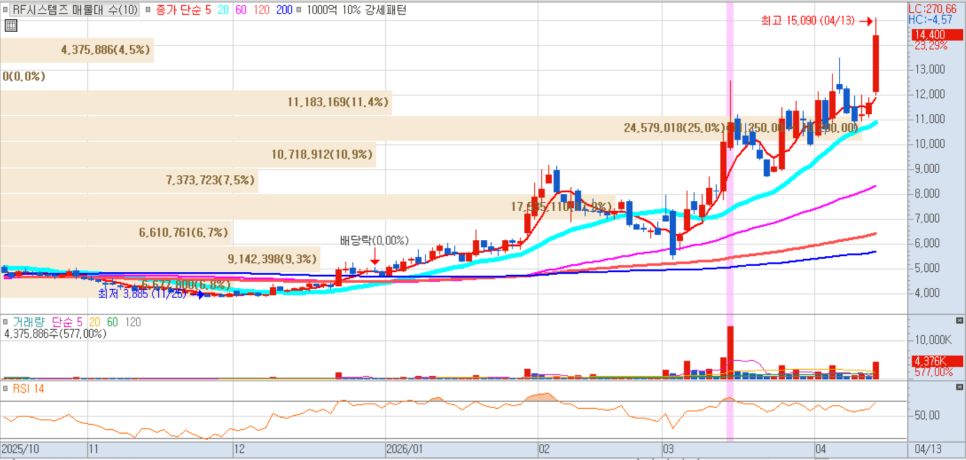Close the volume (거래량) panel with its X
Viewport: 966px width, 460px height.
958,321
